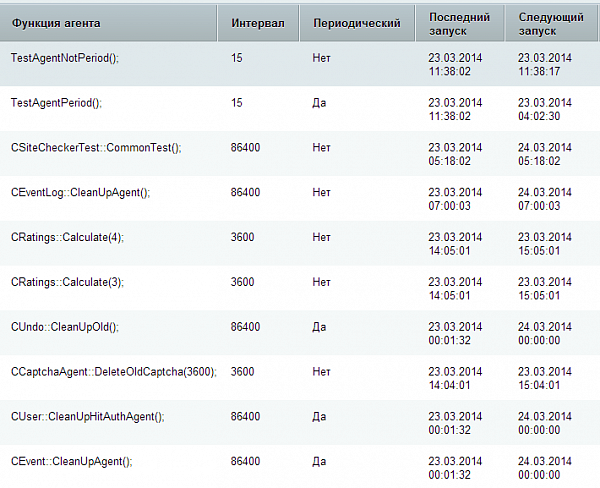Viewport: 600px width, 488px height.
Task: Select the CRatings::Calculate(4); agent
Action: (67, 237)
